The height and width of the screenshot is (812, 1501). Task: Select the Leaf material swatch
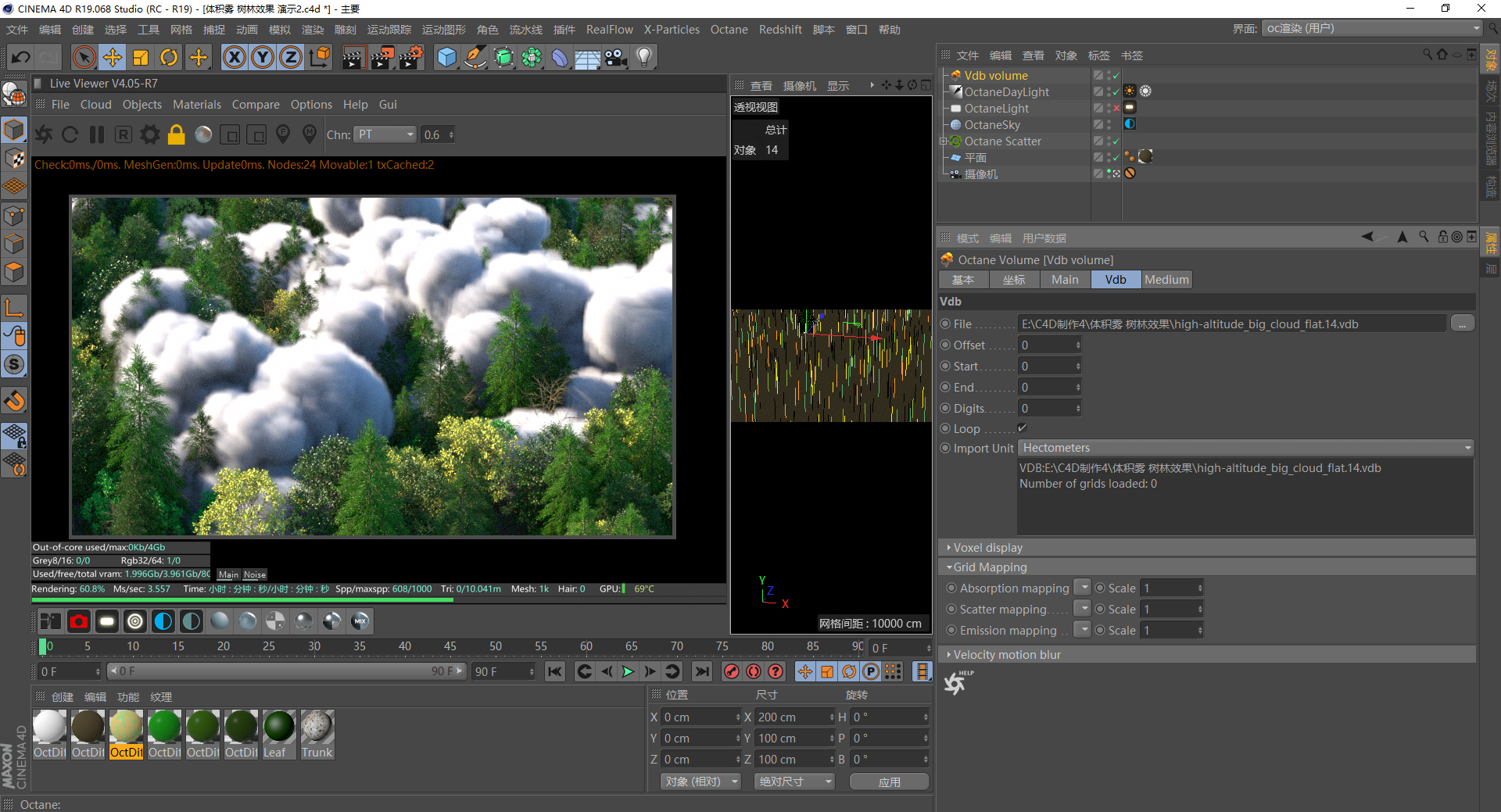pyautogui.click(x=279, y=727)
